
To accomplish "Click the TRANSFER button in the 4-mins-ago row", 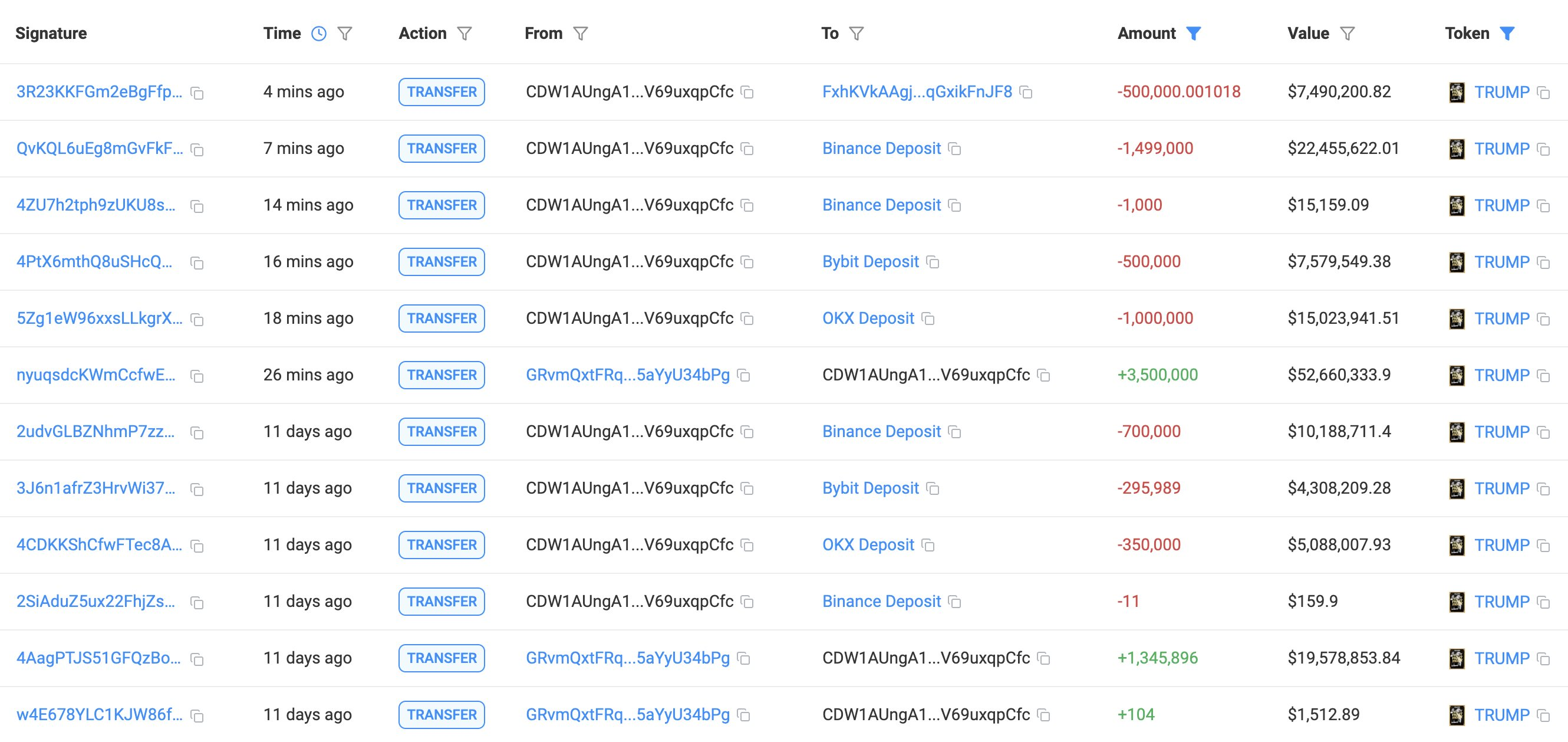I will (441, 92).
